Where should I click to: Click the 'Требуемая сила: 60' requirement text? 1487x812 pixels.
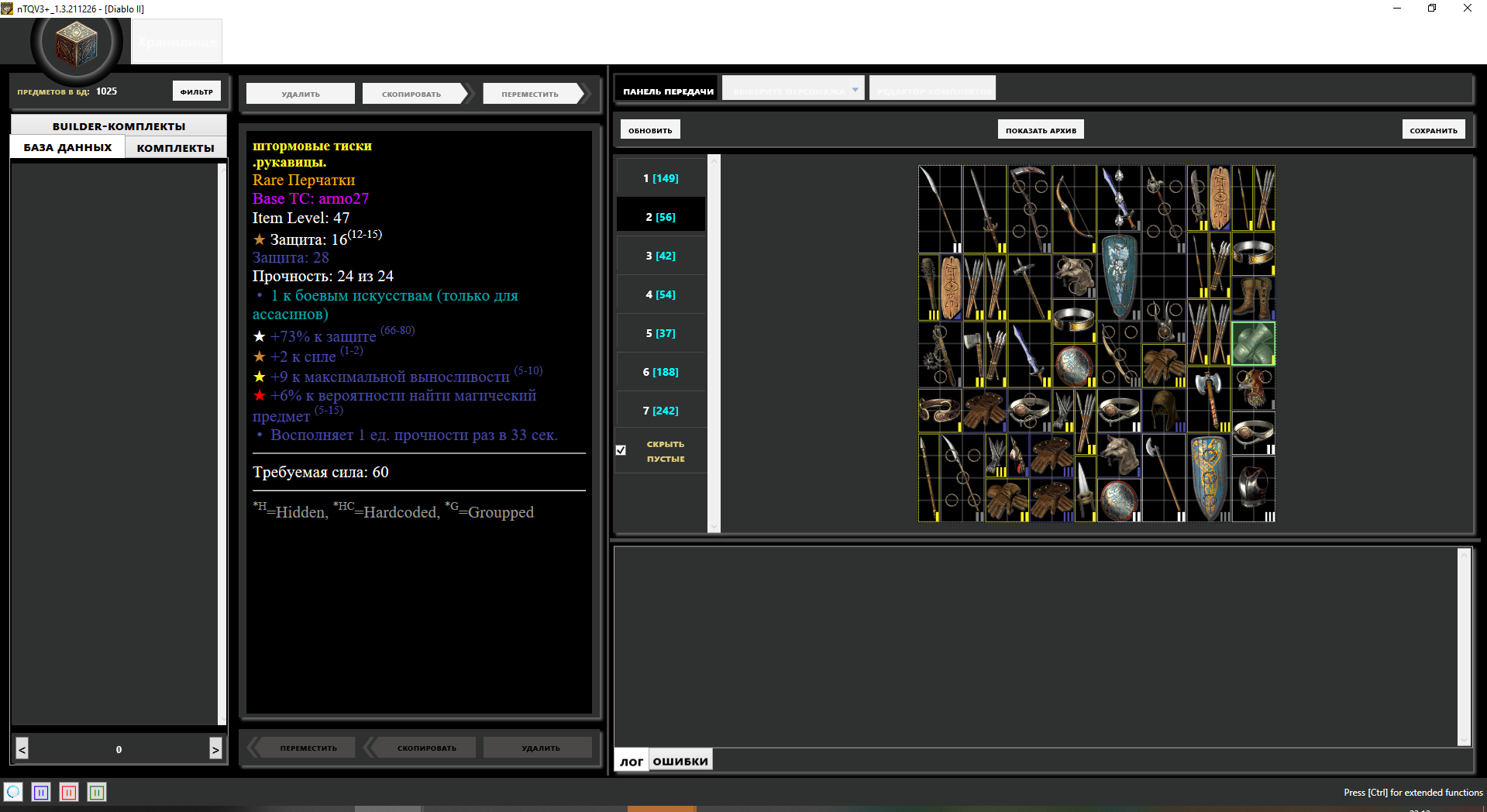point(320,472)
